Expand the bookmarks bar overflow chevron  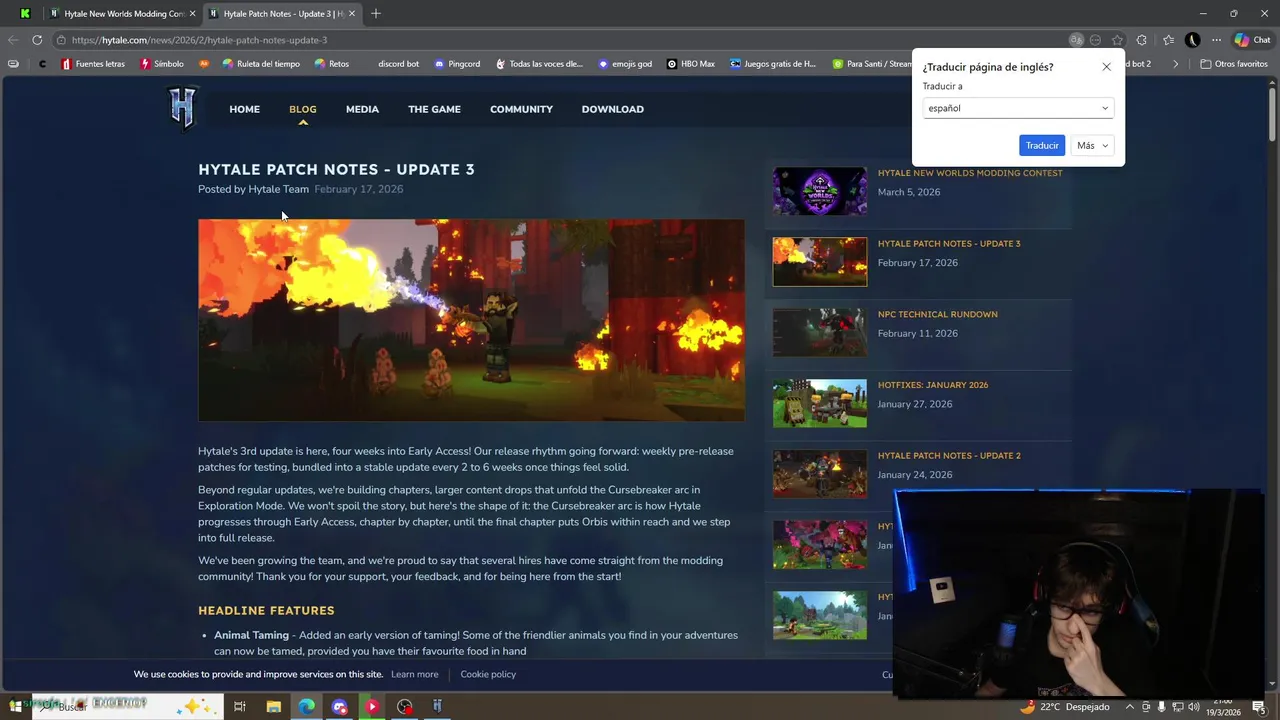(x=1176, y=64)
